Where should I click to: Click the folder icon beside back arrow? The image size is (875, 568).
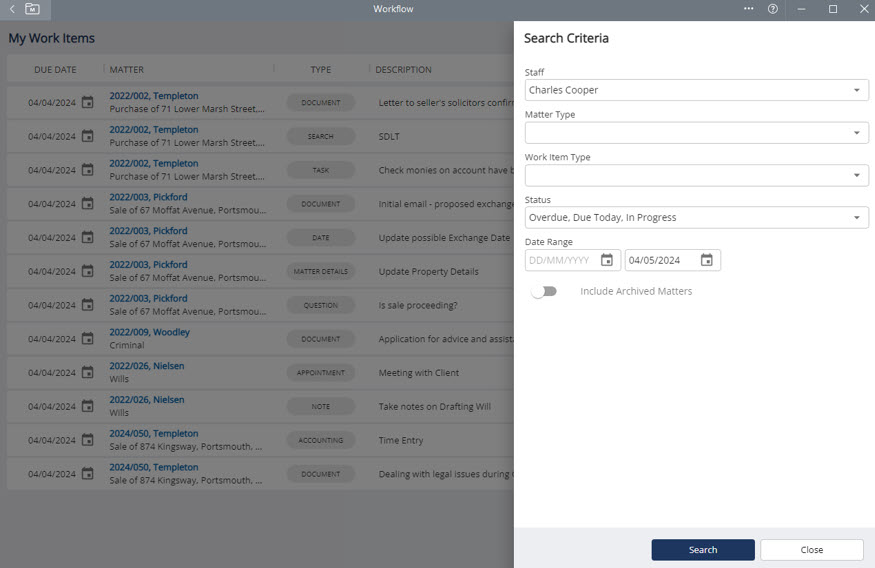(x=33, y=9)
